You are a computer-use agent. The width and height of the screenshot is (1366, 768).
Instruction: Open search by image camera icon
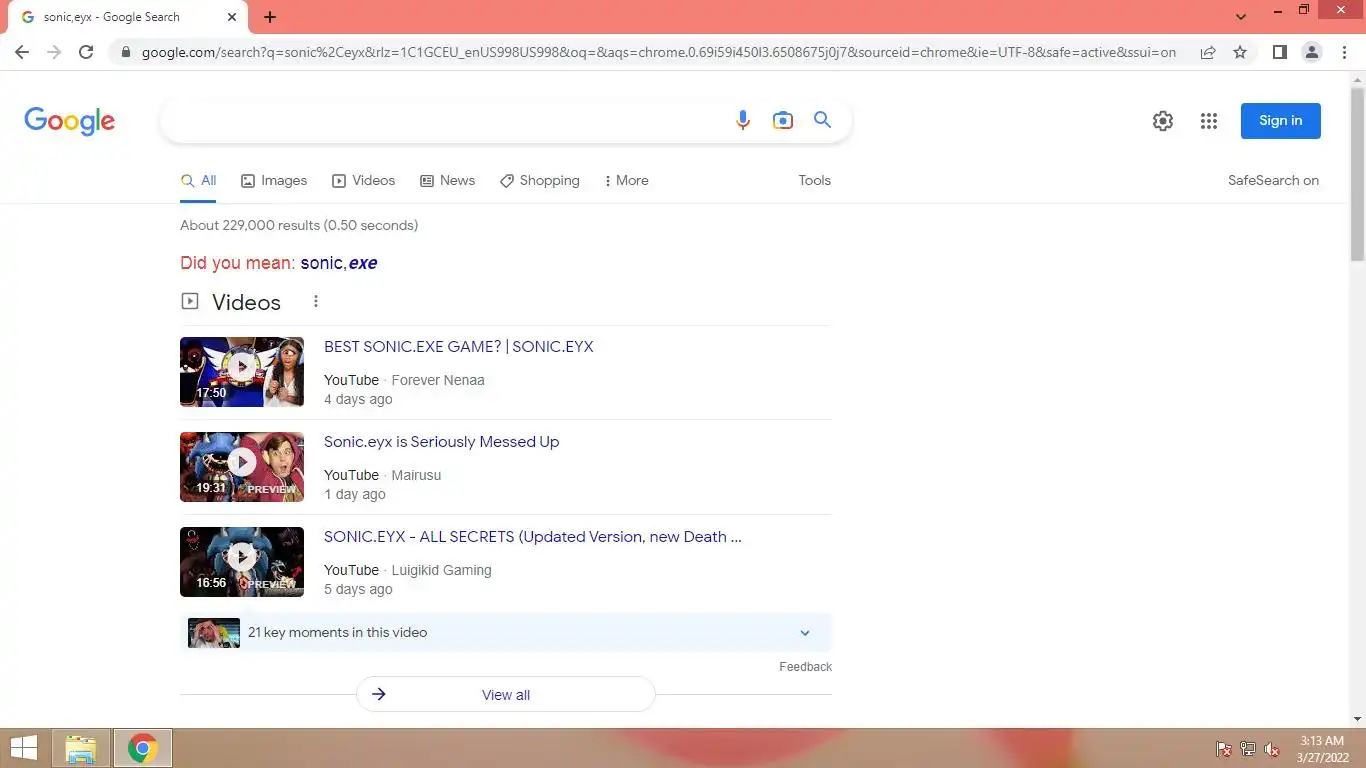click(x=783, y=121)
